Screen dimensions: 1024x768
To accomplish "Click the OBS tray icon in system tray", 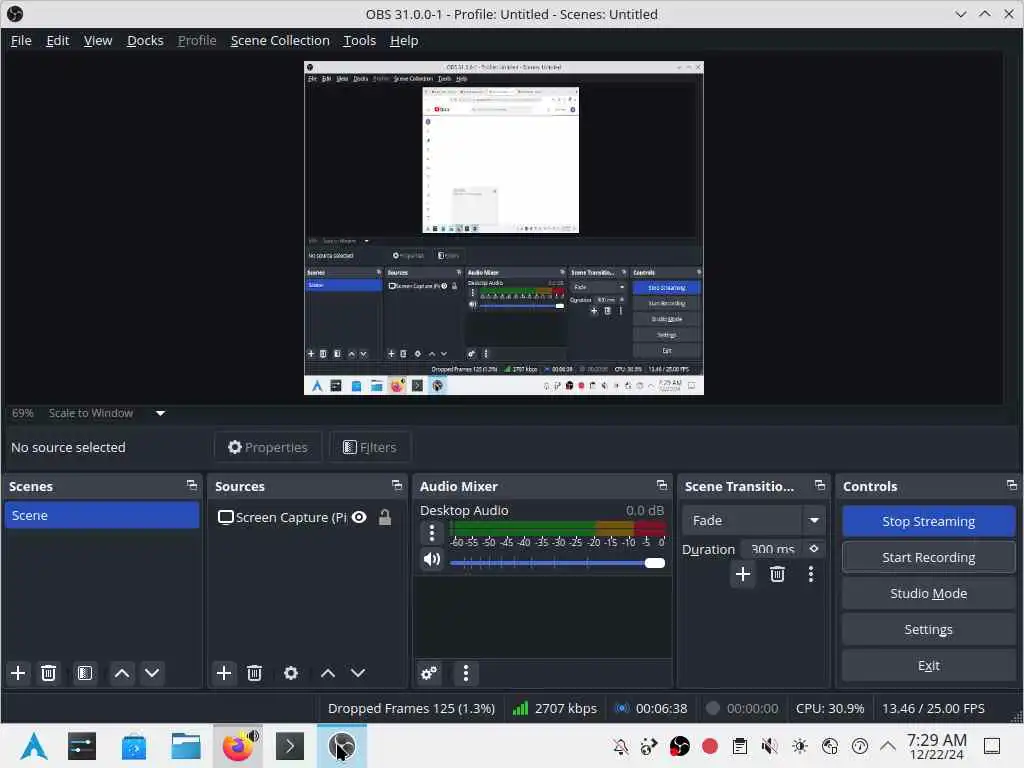I will tap(680, 746).
